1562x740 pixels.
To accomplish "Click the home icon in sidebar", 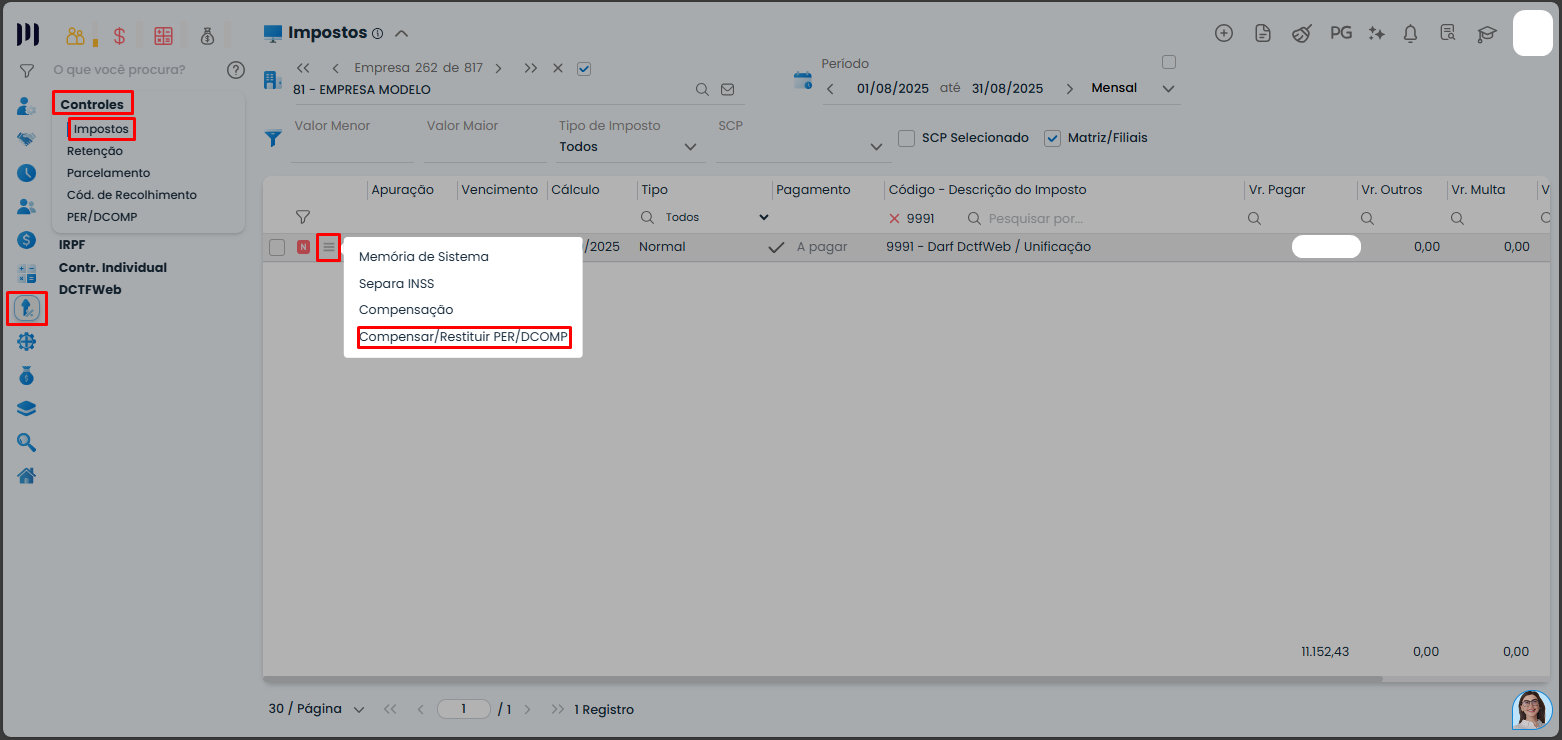I will coord(27,475).
